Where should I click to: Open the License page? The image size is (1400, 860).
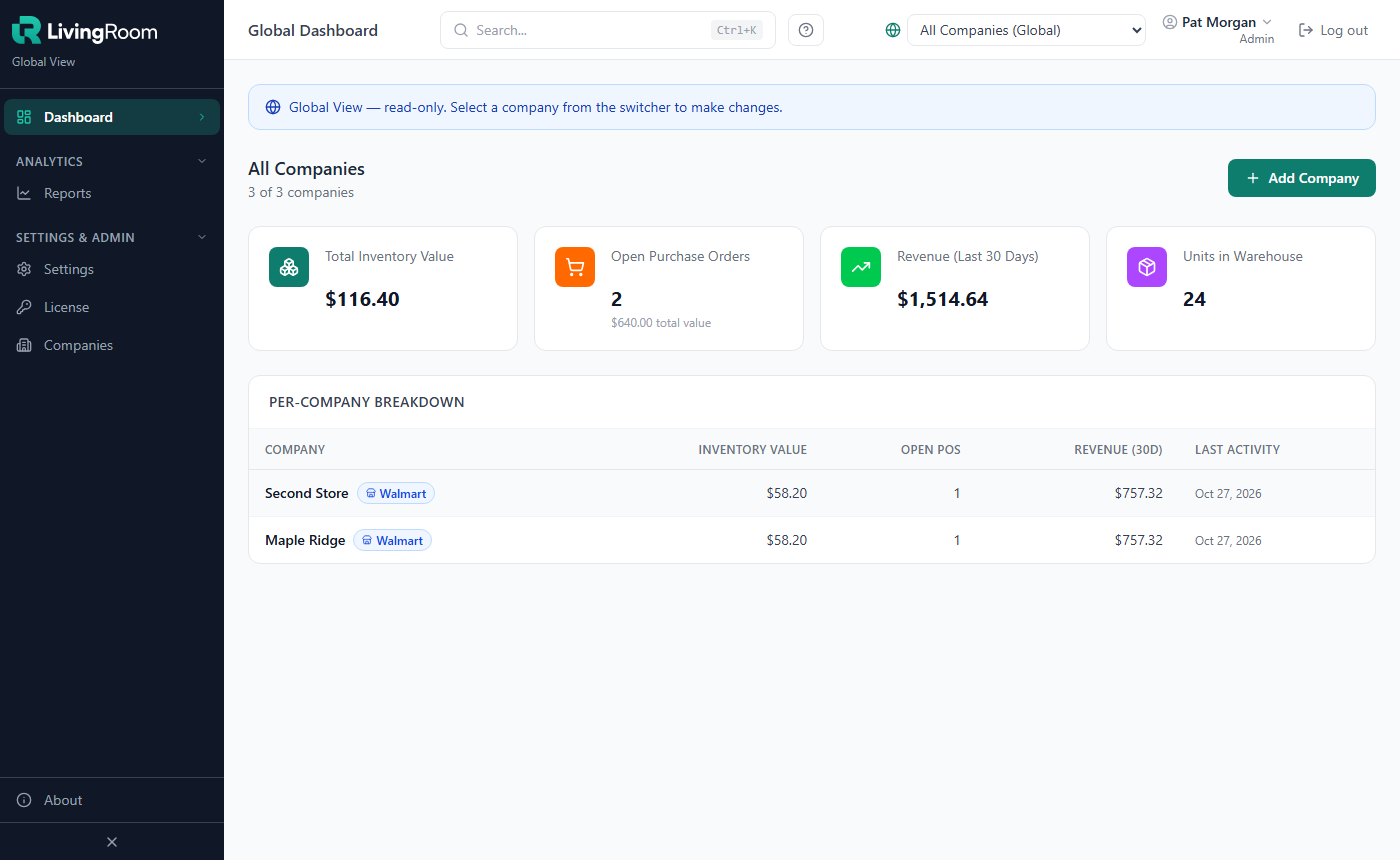tap(112, 307)
